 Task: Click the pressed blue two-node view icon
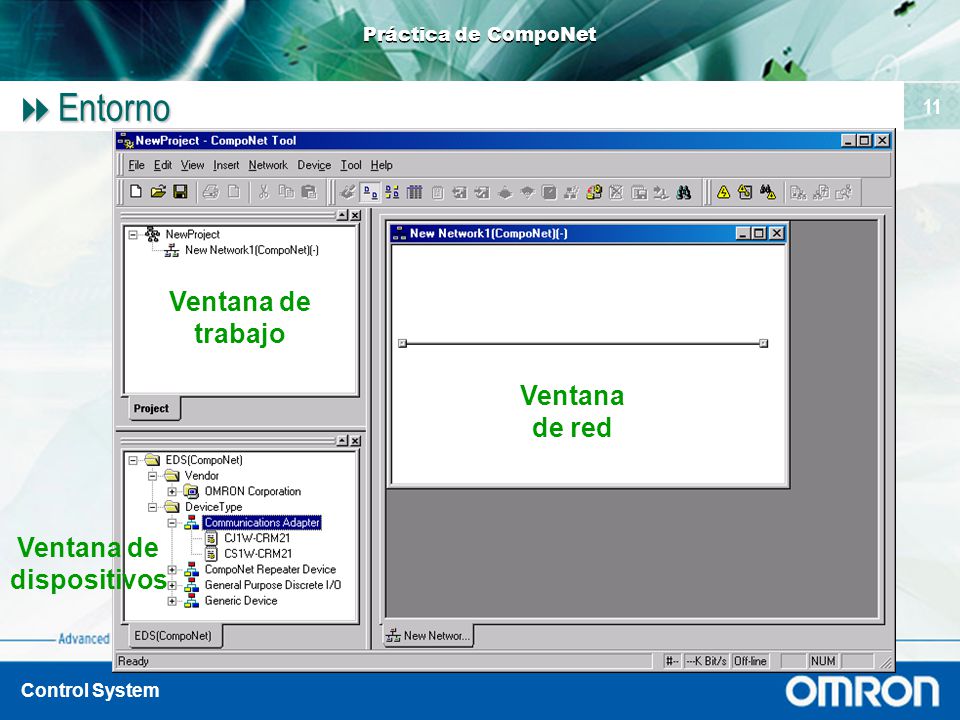[x=370, y=193]
